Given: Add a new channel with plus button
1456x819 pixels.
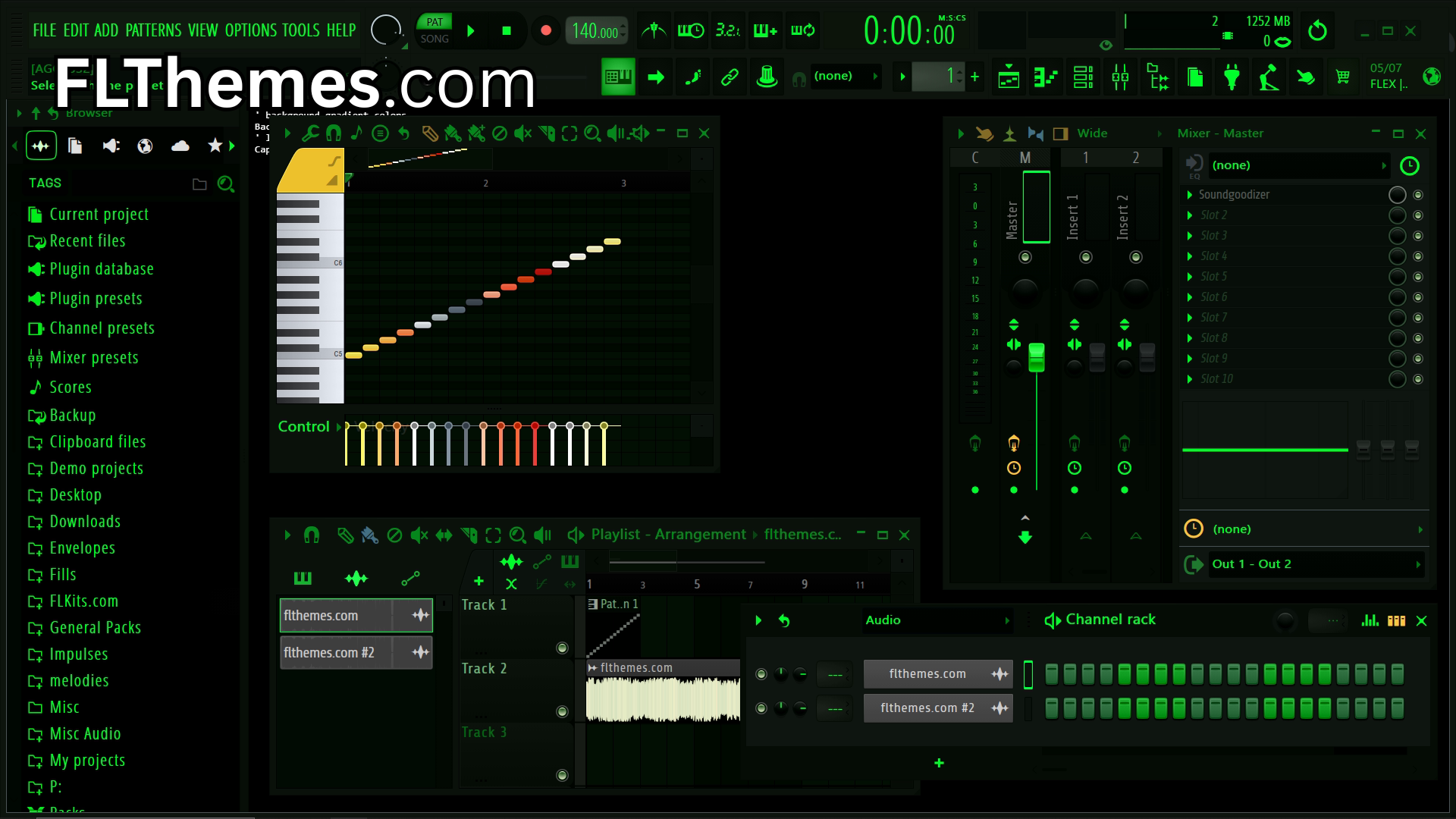Looking at the screenshot, I should (939, 763).
